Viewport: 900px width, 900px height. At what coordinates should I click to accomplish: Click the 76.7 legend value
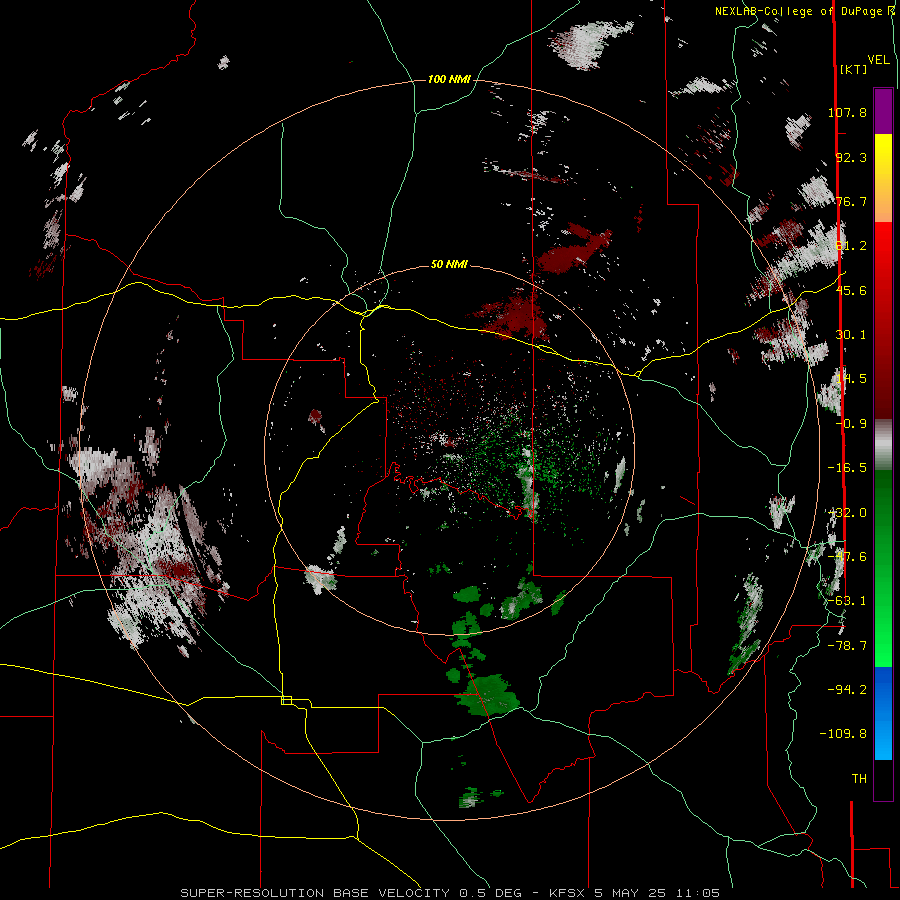(x=851, y=201)
